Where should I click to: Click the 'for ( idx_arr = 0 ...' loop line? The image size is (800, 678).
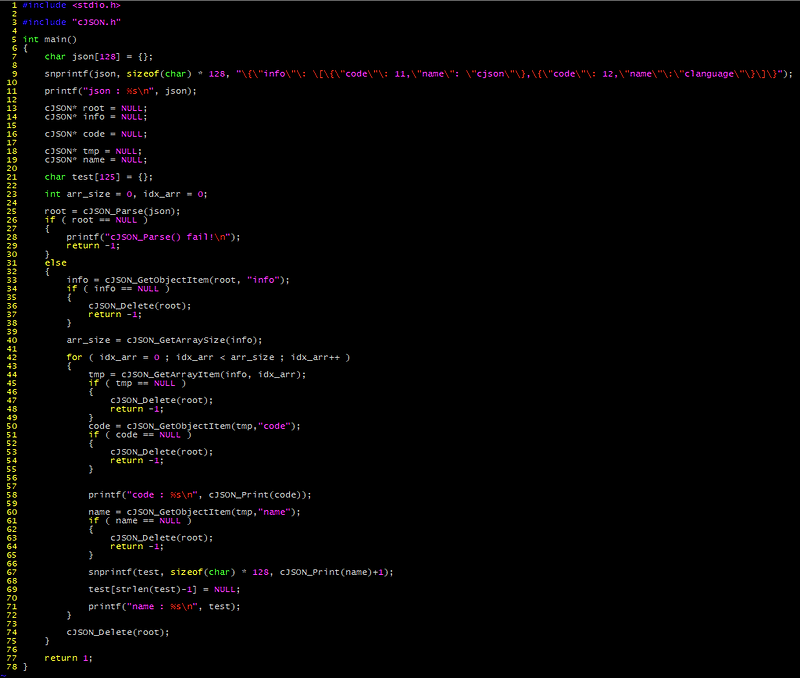coord(208,357)
